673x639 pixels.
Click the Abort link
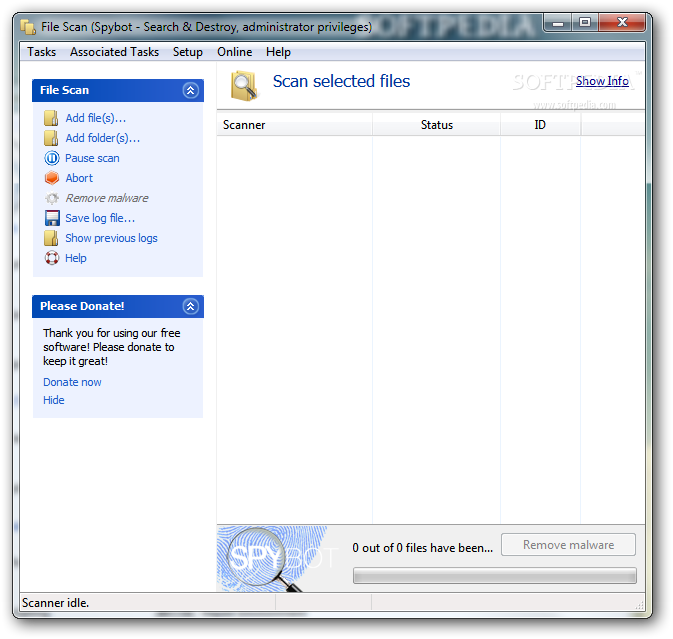[x=79, y=178]
